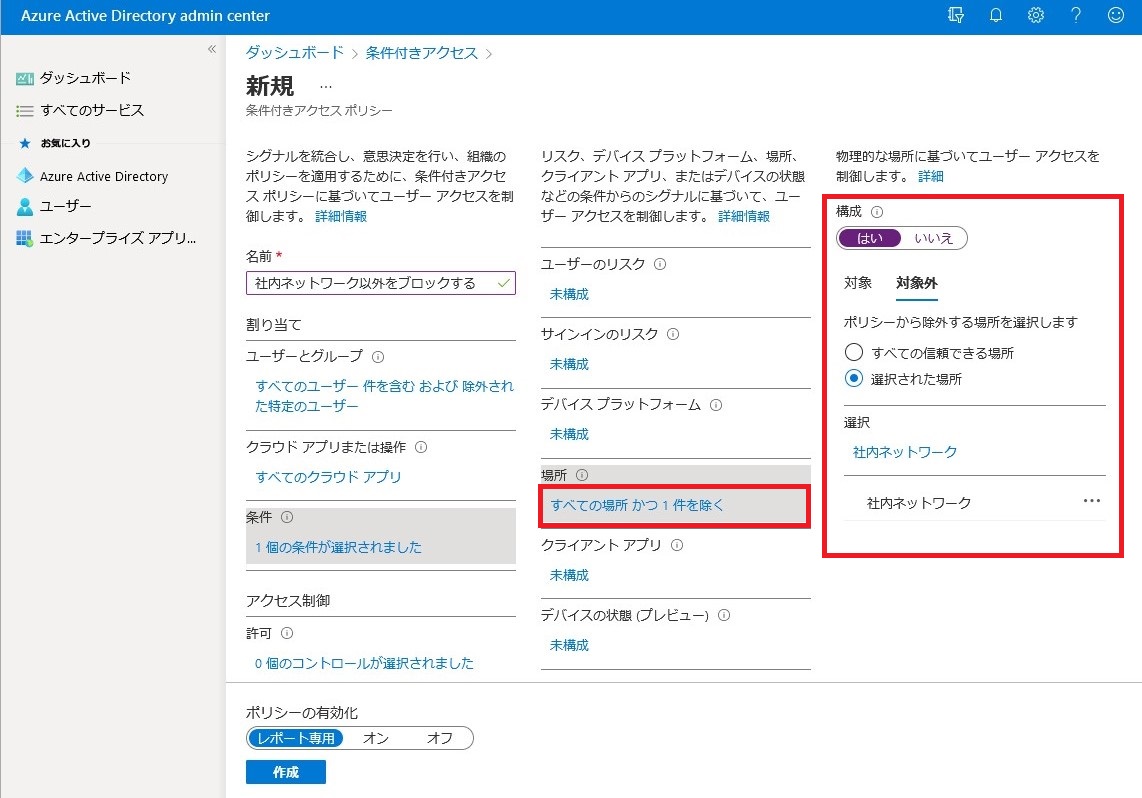Go to 条件付きアクセス breadcrumb link
Image resolution: width=1142 pixels, height=798 pixels.
(422, 52)
